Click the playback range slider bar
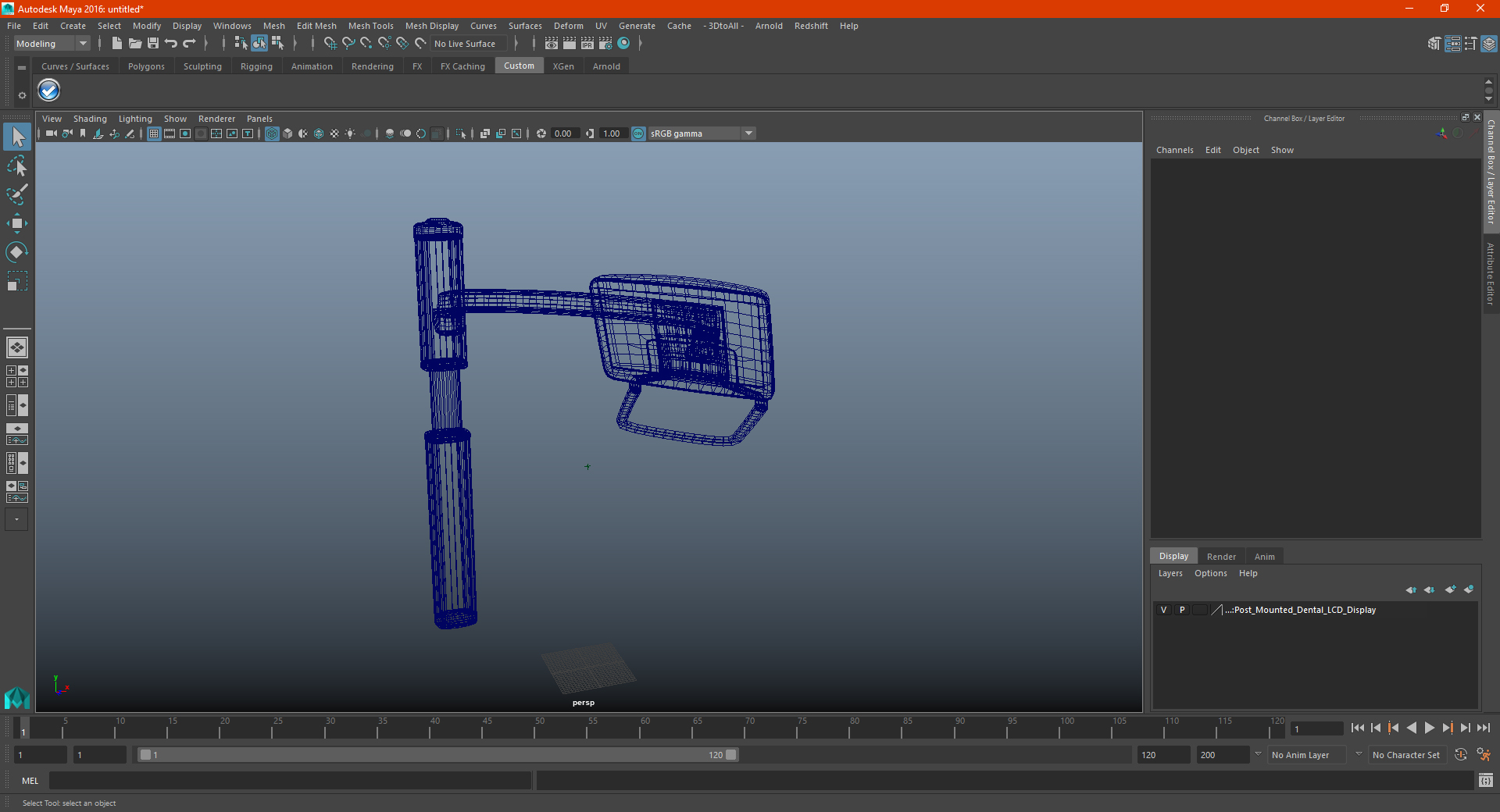The image size is (1500, 812). pyautogui.click(x=437, y=755)
